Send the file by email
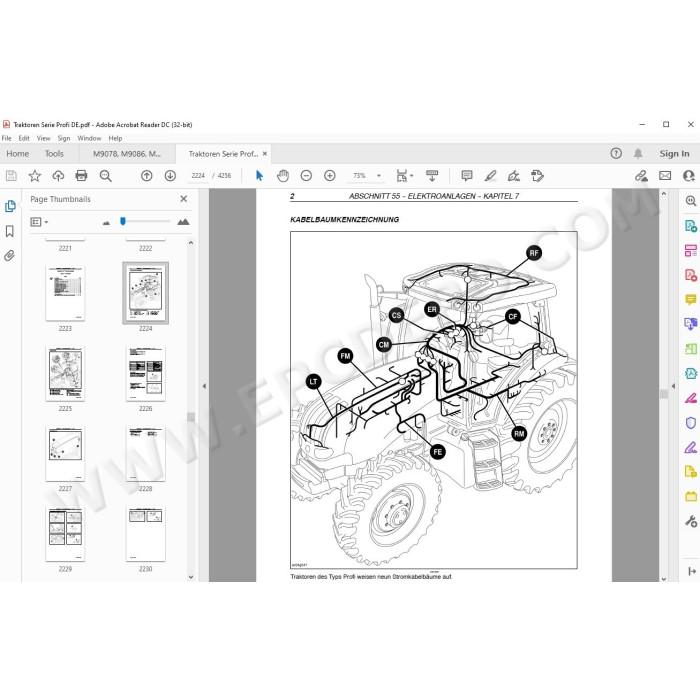 pyautogui.click(x=665, y=176)
